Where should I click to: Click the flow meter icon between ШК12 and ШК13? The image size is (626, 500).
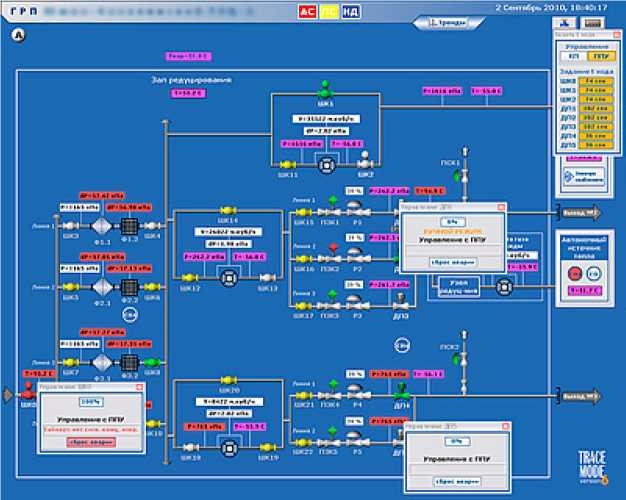(x=230, y=278)
